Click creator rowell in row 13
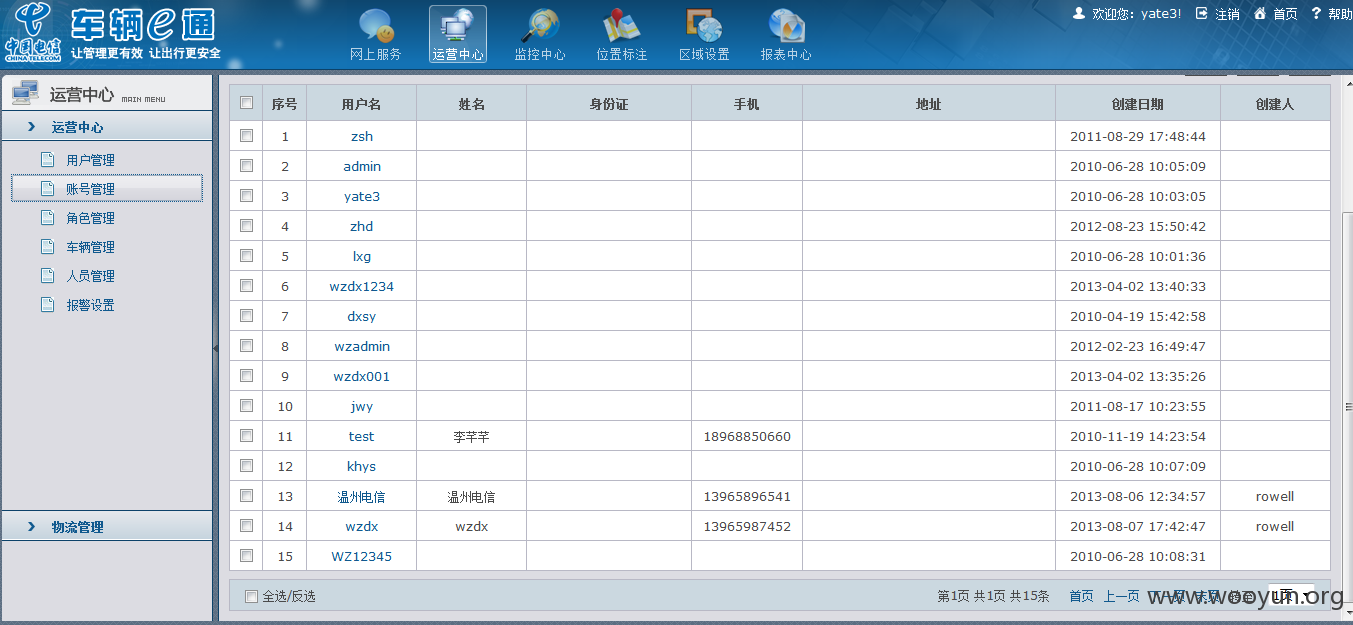Screen dimensions: 1353x625 click(1275, 496)
